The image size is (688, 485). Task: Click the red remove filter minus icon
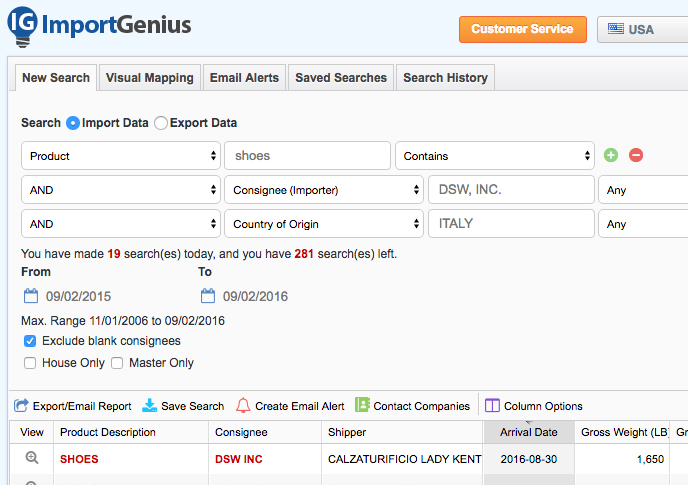635,155
